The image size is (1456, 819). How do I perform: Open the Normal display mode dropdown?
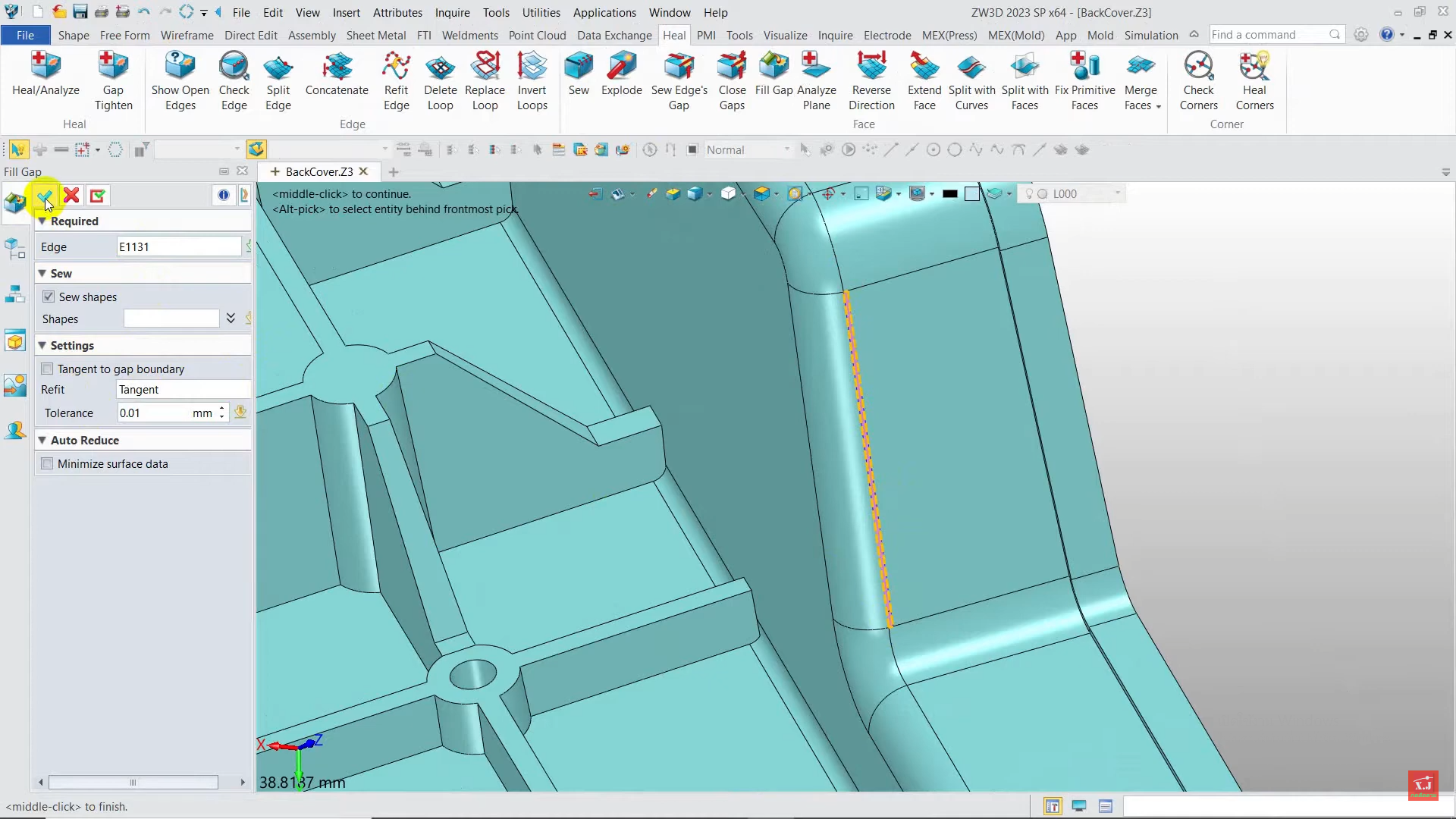pos(786,149)
